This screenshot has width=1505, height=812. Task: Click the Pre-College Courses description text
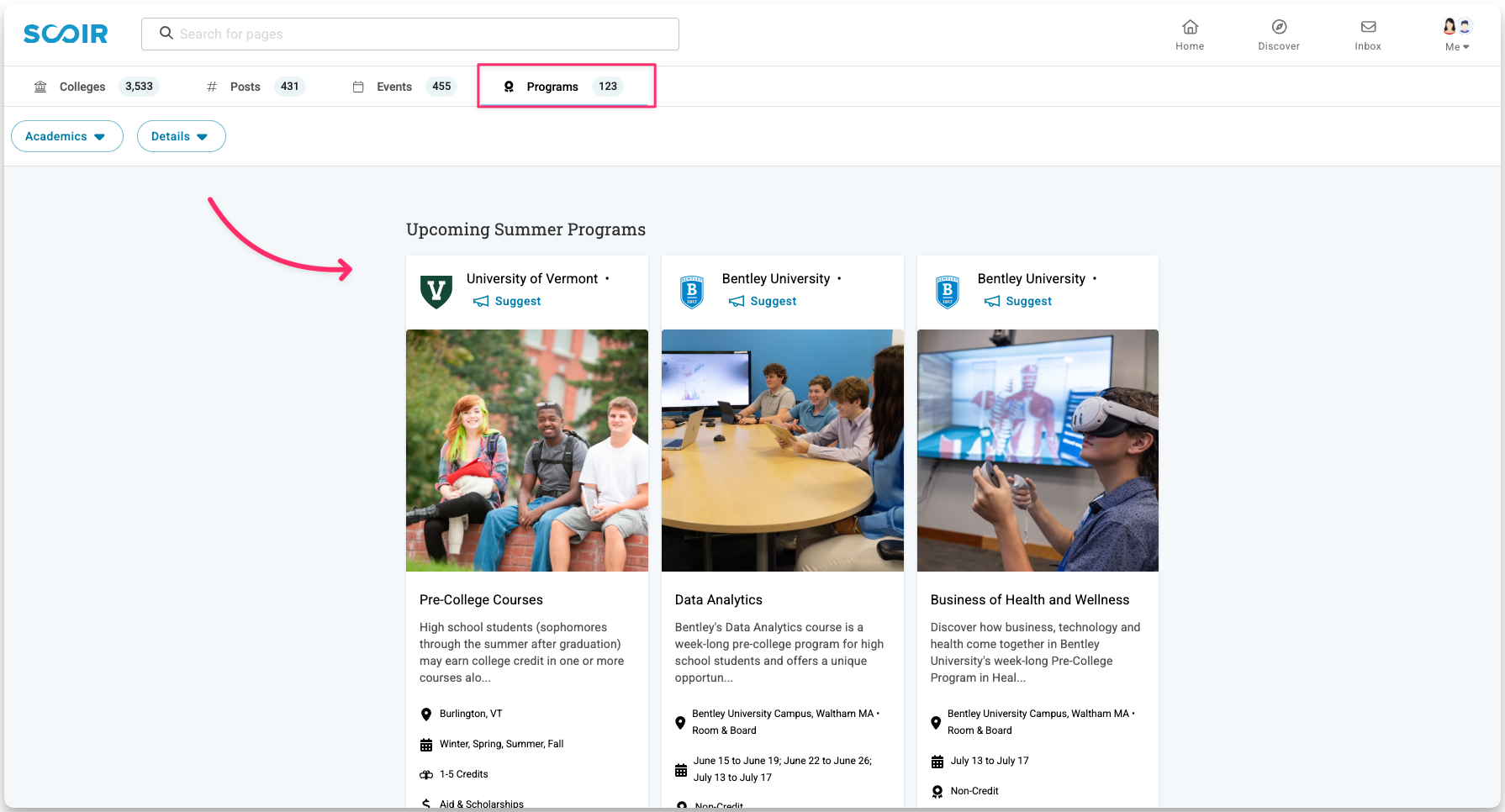click(x=522, y=652)
